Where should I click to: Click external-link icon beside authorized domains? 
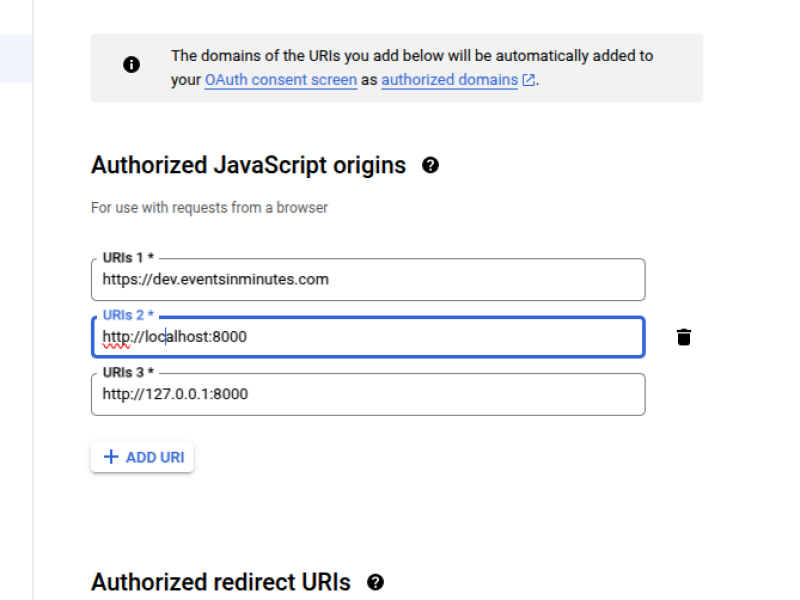(528, 80)
